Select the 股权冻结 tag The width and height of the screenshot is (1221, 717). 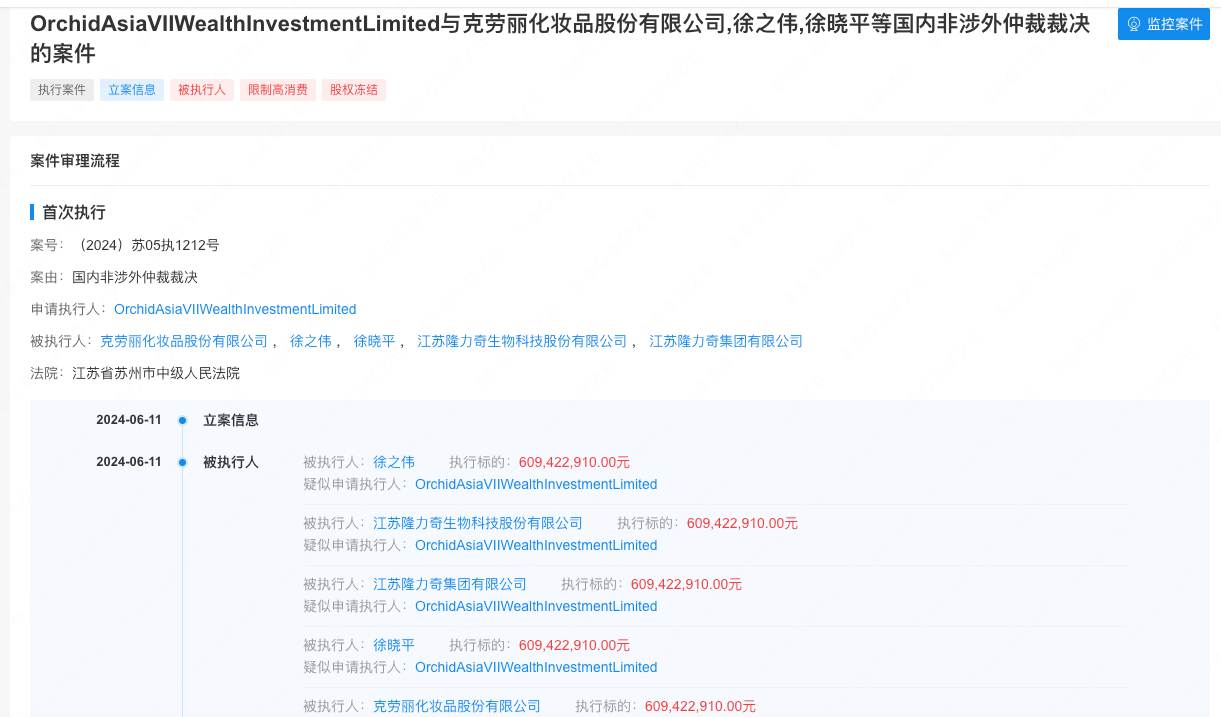(354, 90)
